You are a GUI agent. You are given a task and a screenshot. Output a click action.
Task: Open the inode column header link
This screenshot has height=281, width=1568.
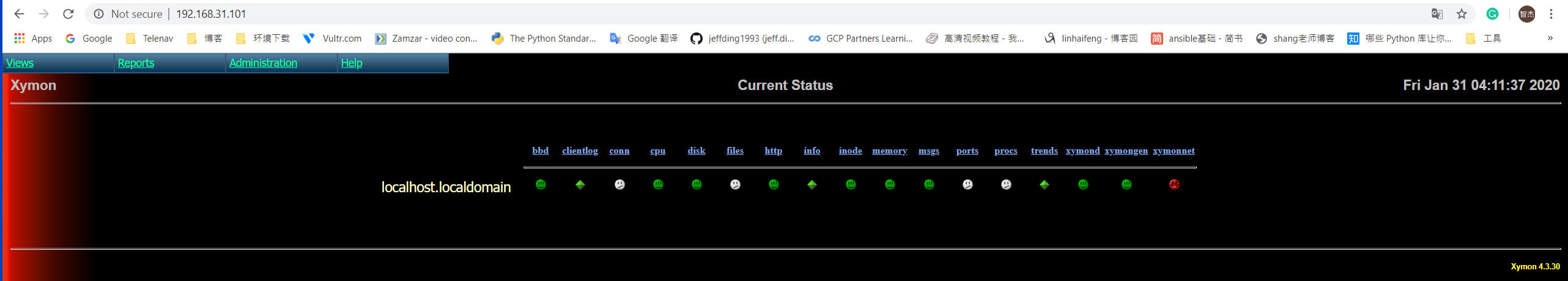click(851, 151)
